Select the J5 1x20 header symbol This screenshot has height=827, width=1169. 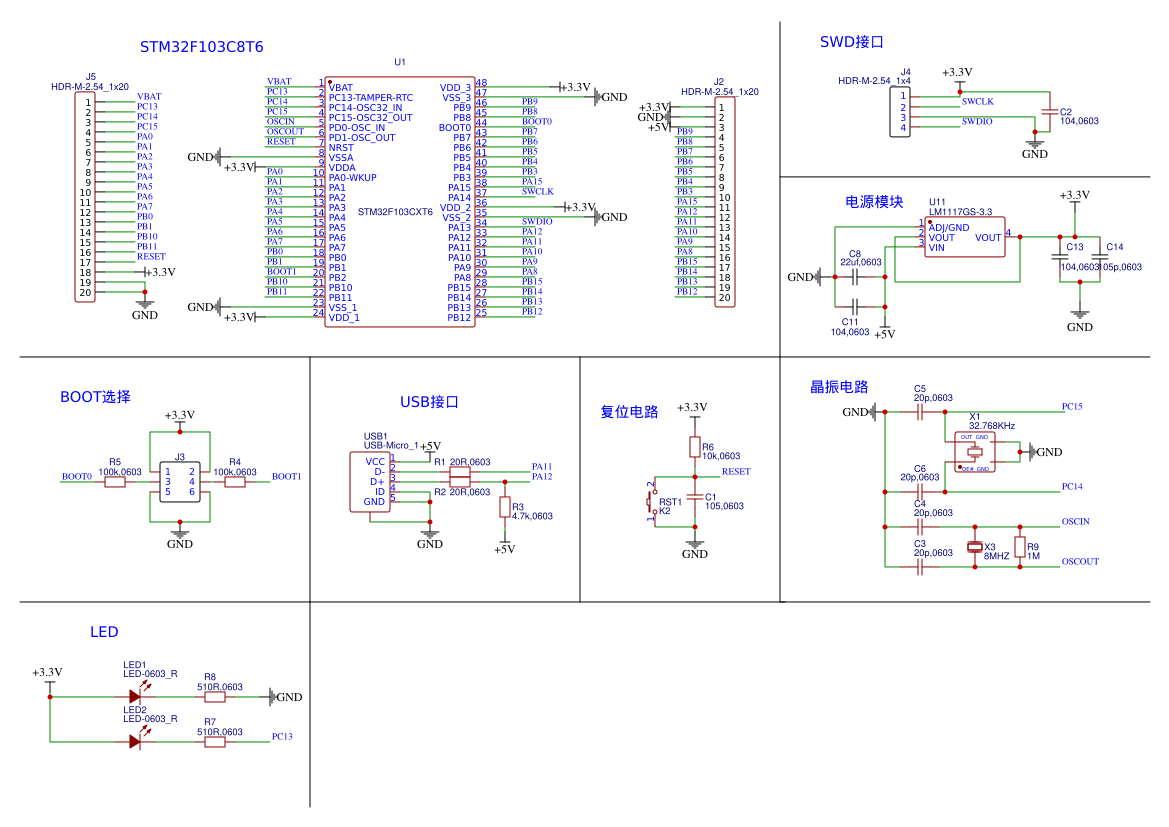coord(85,197)
